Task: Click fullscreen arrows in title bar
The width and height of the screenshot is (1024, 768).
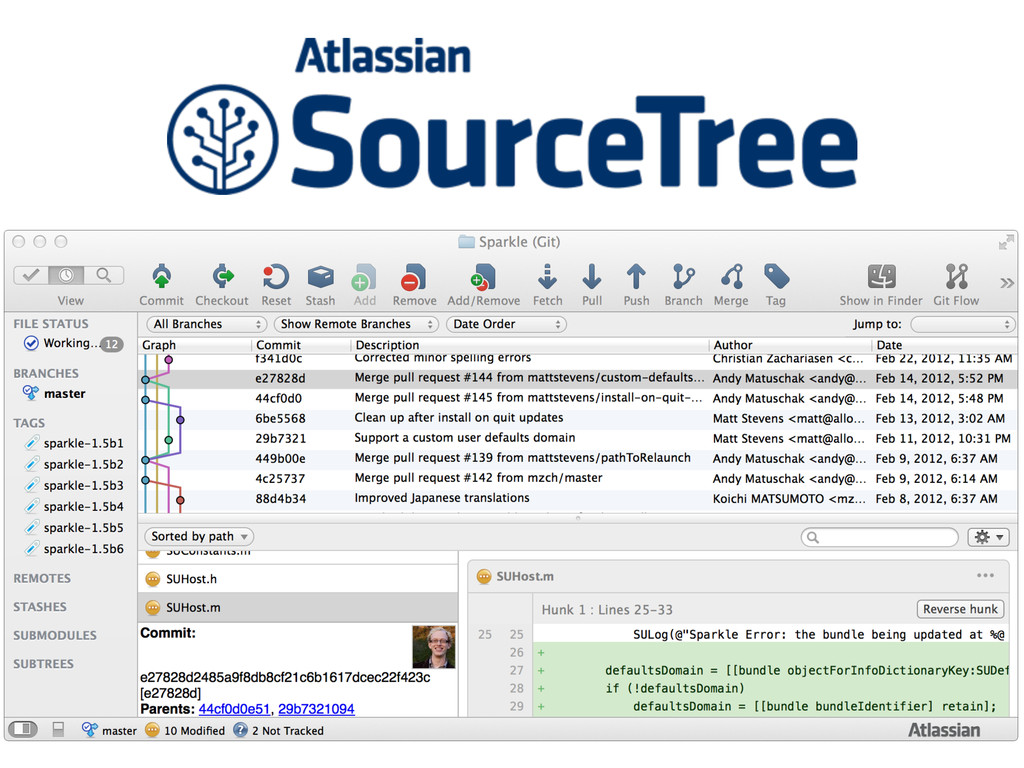Action: (1006, 242)
